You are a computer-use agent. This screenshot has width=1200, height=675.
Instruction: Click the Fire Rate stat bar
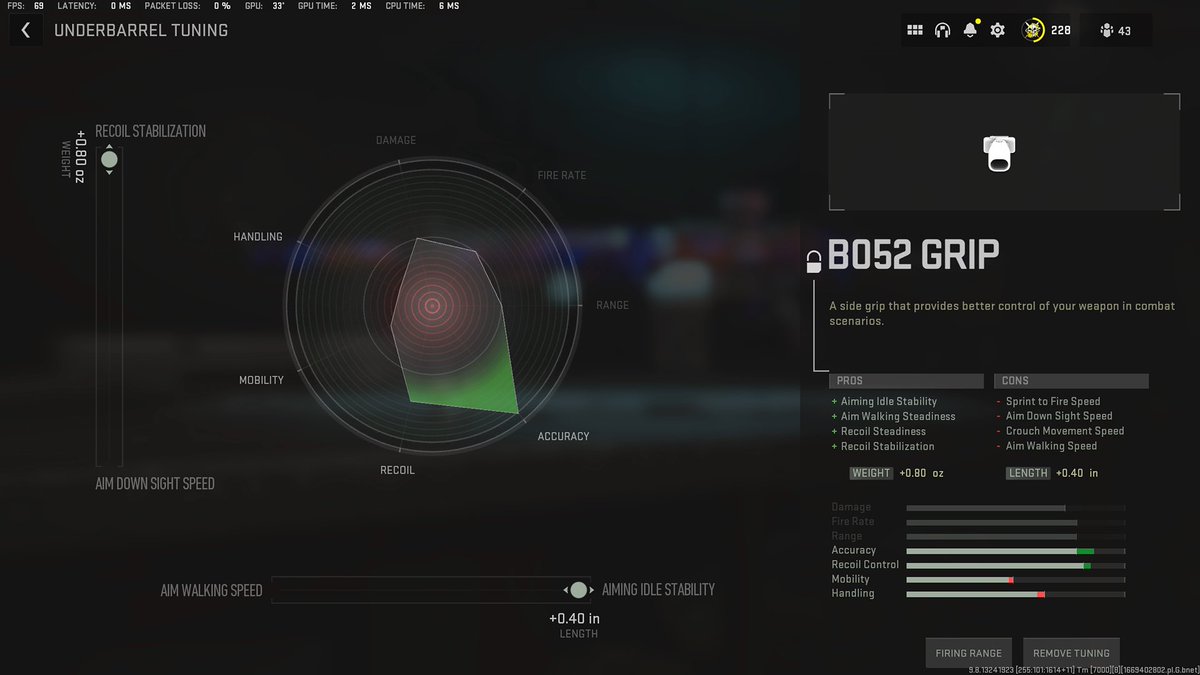tap(1016, 522)
